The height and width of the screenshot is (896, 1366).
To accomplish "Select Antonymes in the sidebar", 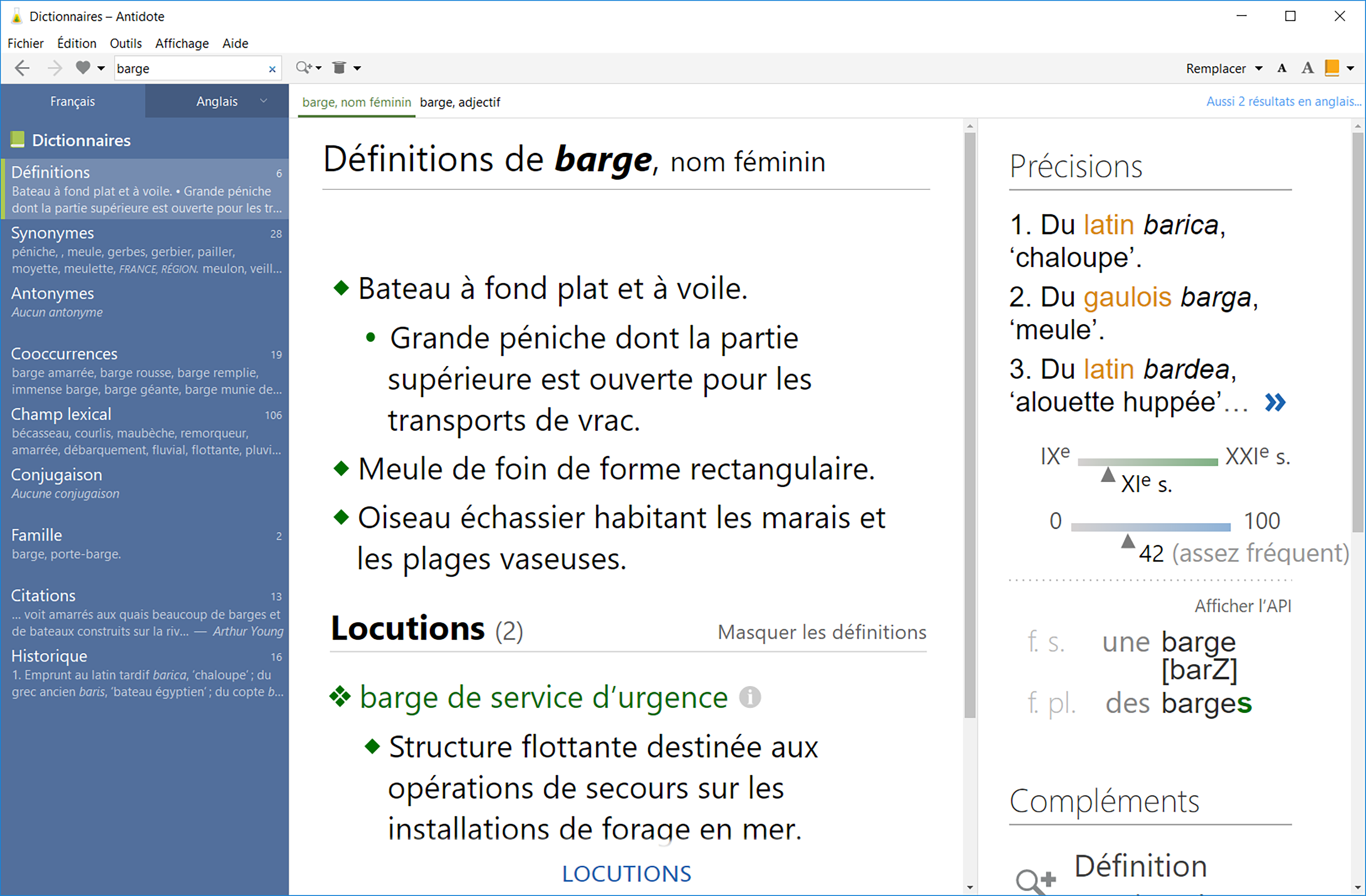I will pyautogui.click(x=144, y=303).
